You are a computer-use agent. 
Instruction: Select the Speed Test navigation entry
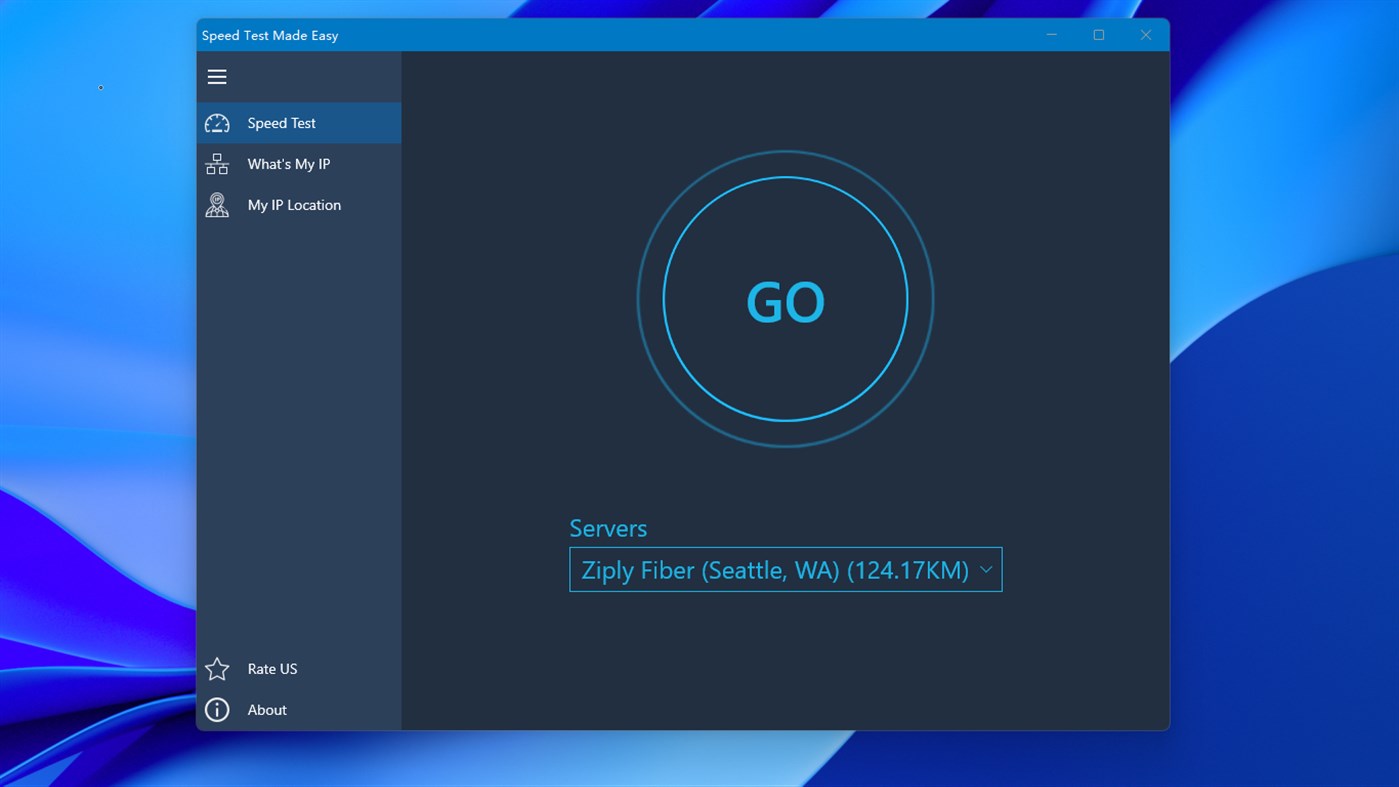281,123
